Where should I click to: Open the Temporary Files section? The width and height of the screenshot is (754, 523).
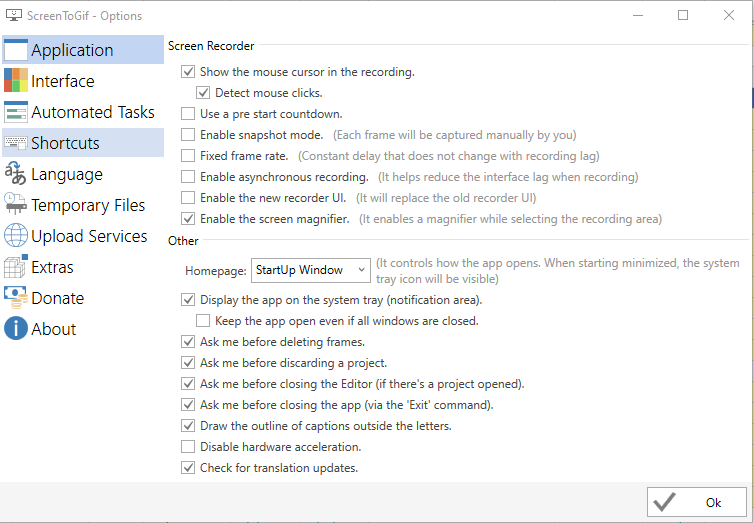tap(83, 205)
